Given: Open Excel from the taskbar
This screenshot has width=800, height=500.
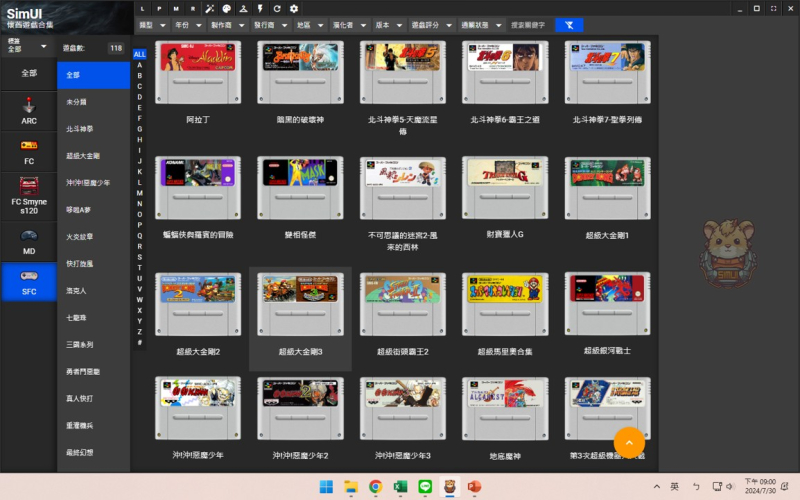Looking at the screenshot, I should (x=400, y=487).
